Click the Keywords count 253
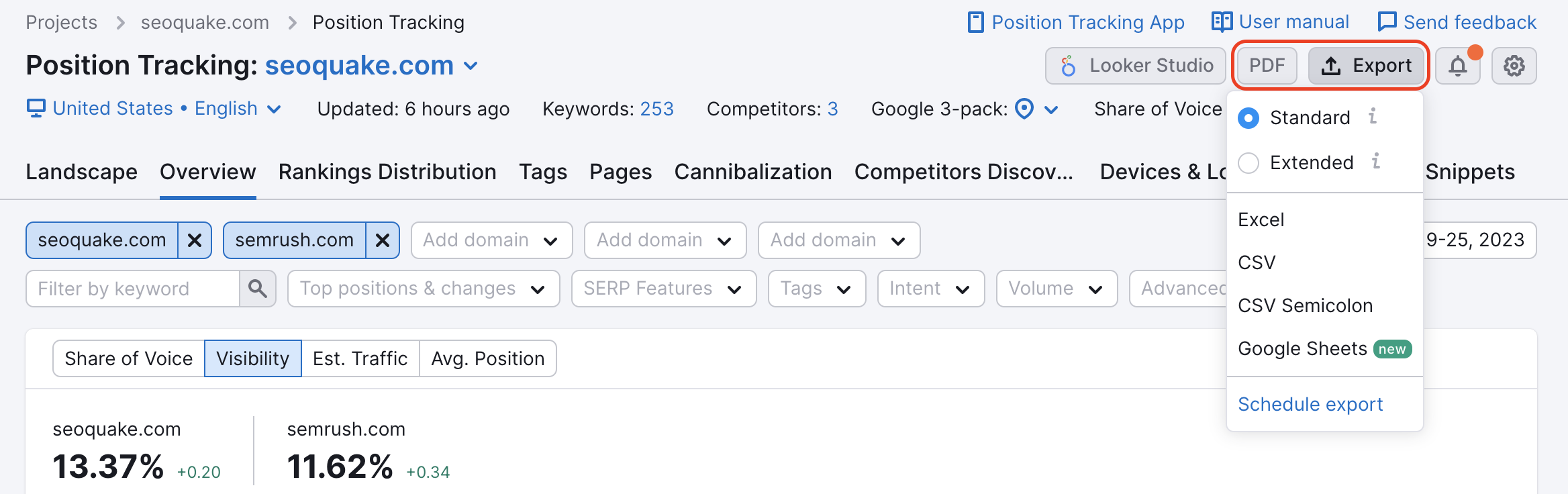Screen dimensions: 1568x494 [657, 109]
